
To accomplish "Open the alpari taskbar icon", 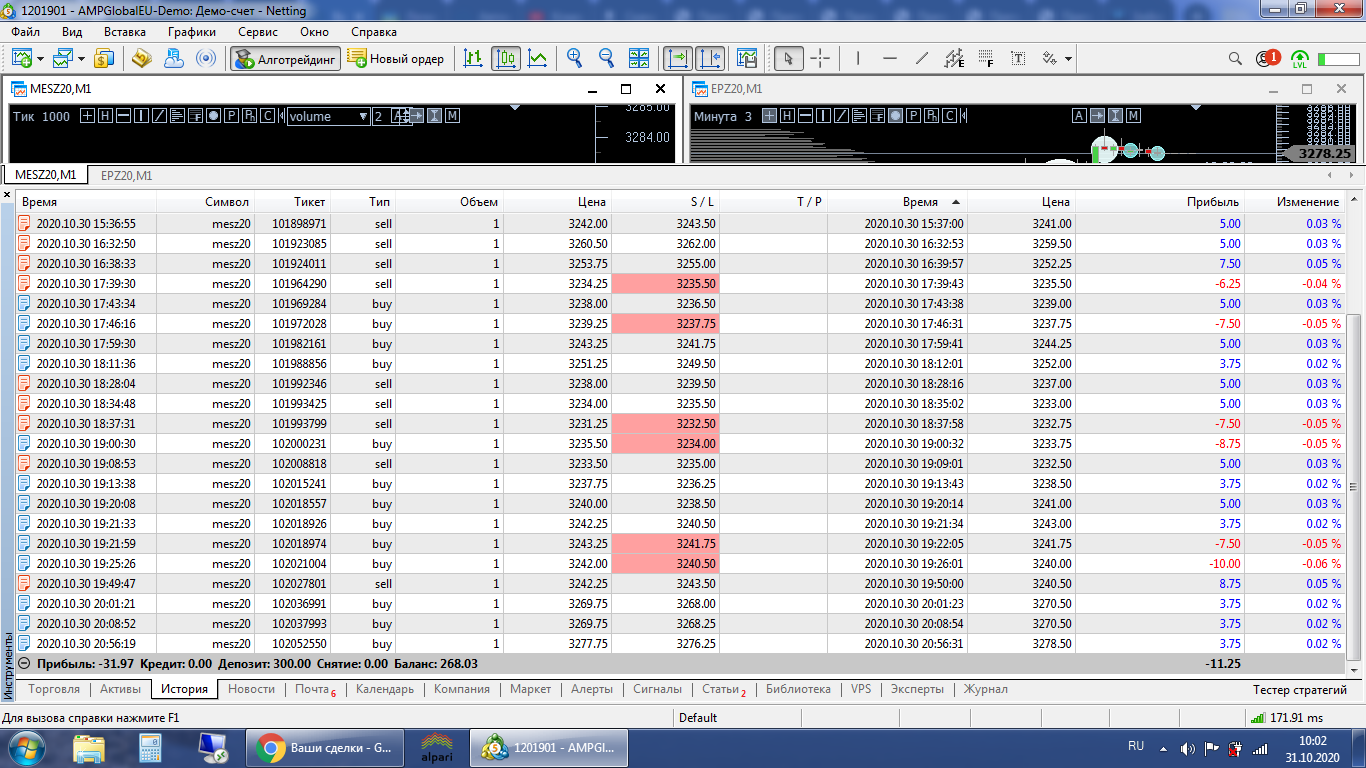I will pyautogui.click(x=435, y=747).
